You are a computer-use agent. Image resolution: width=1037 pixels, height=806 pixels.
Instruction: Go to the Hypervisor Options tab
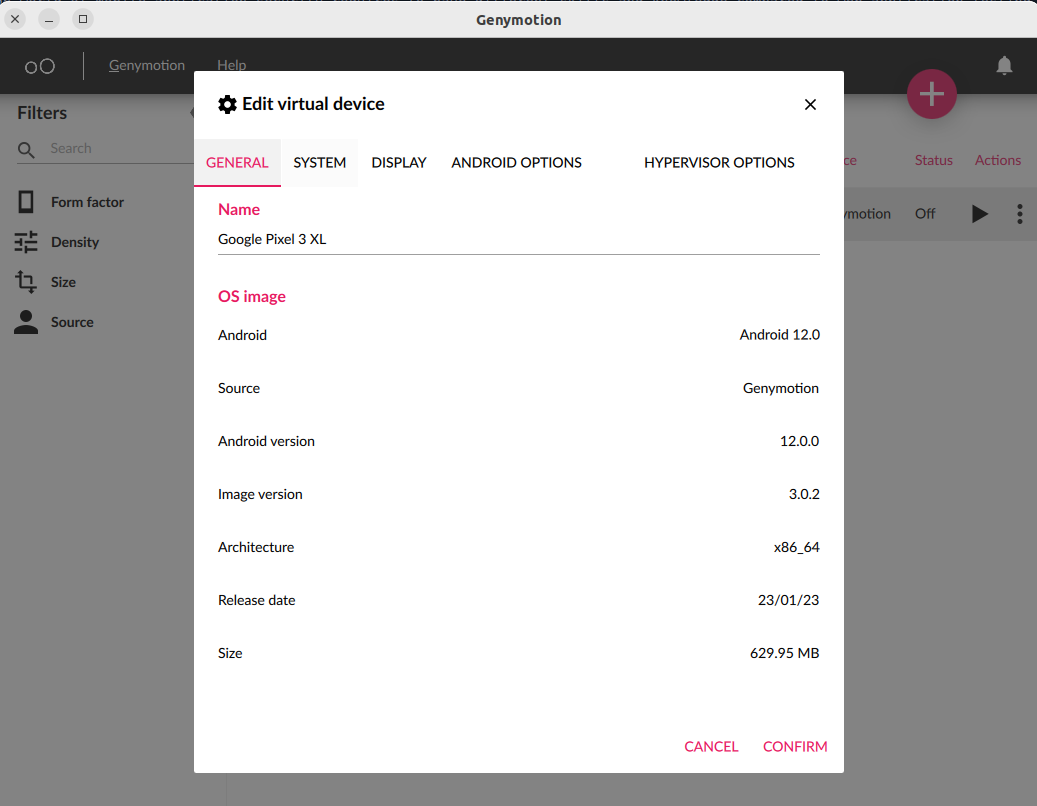[x=719, y=163]
